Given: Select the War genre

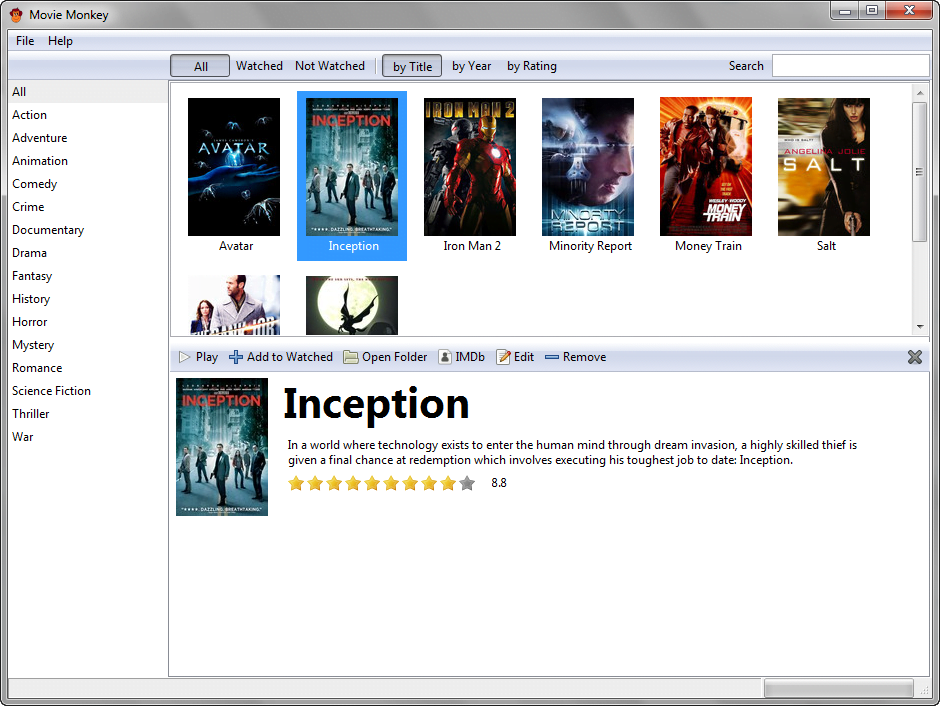Looking at the screenshot, I should pyautogui.click(x=88, y=437).
